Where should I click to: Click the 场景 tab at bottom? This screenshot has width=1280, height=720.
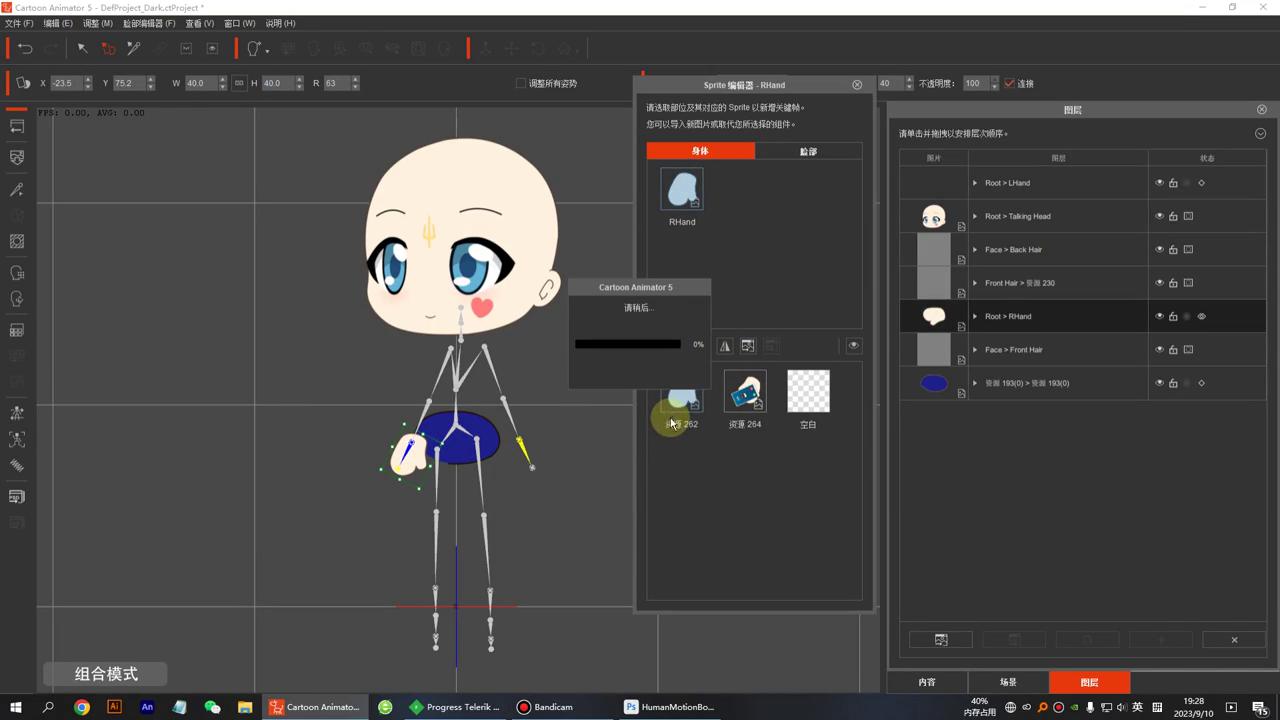(x=1008, y=682)
